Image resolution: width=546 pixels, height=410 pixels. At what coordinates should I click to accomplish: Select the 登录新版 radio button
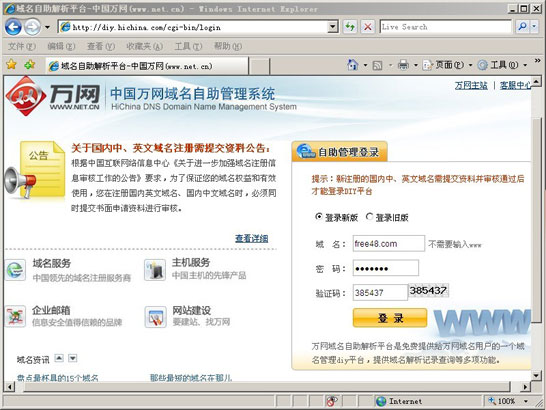pos(319,217)
